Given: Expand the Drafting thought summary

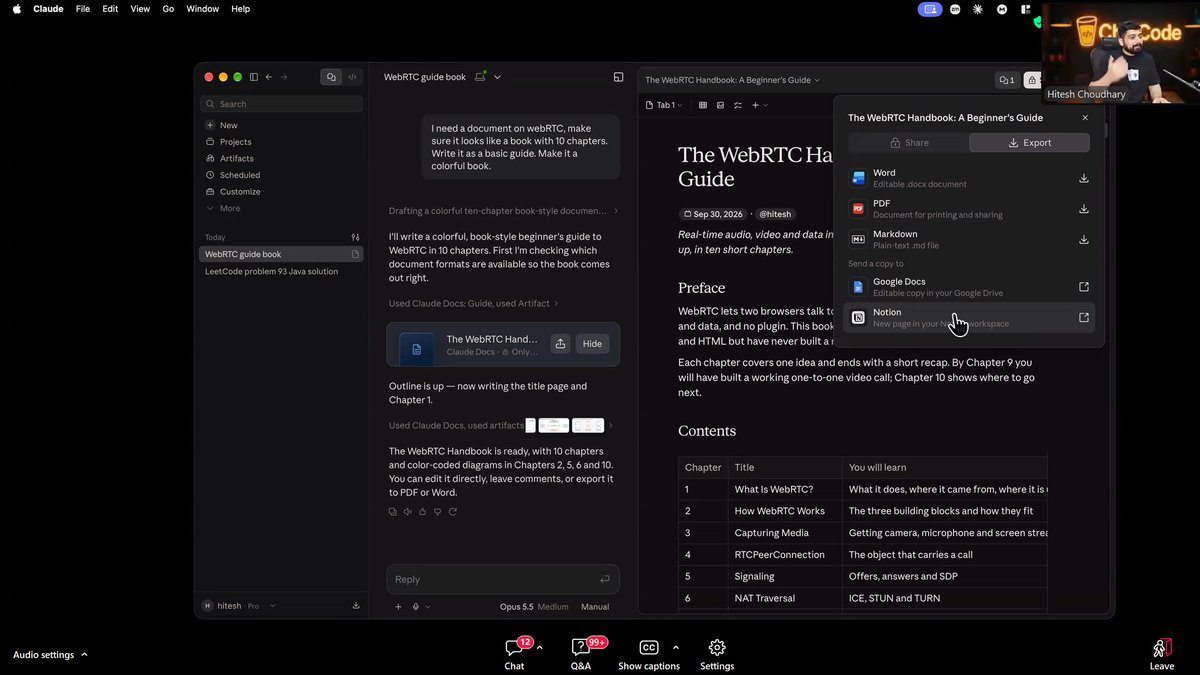Looking at the screenshot, I should pos(504,211).
